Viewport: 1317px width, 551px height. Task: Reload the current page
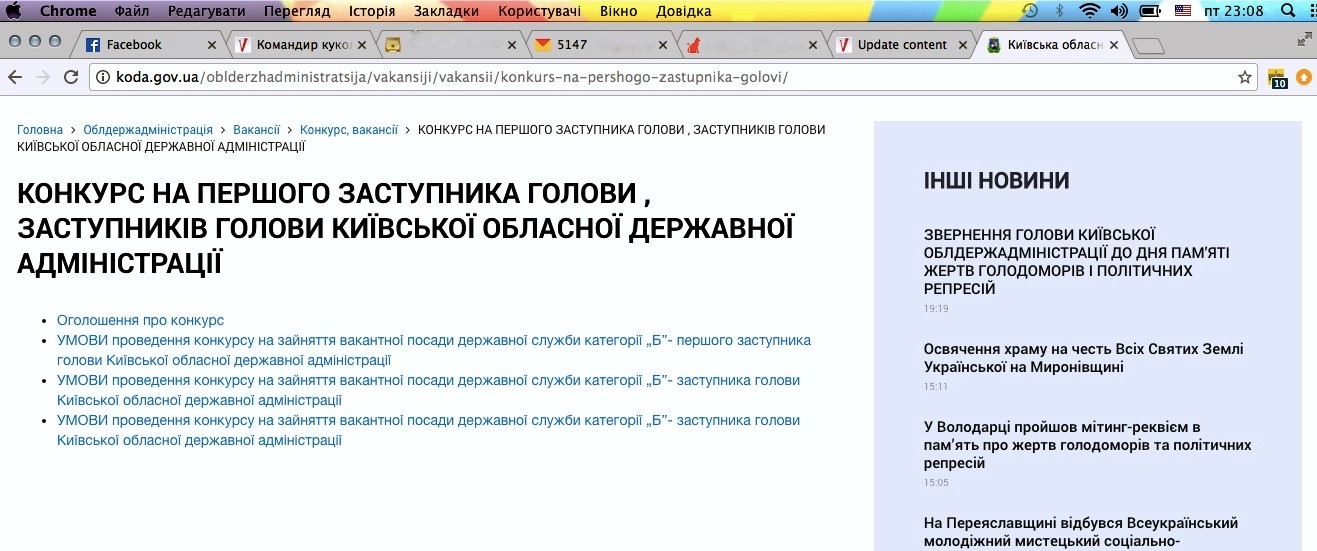pyautogui.click(x=71, y=77)
